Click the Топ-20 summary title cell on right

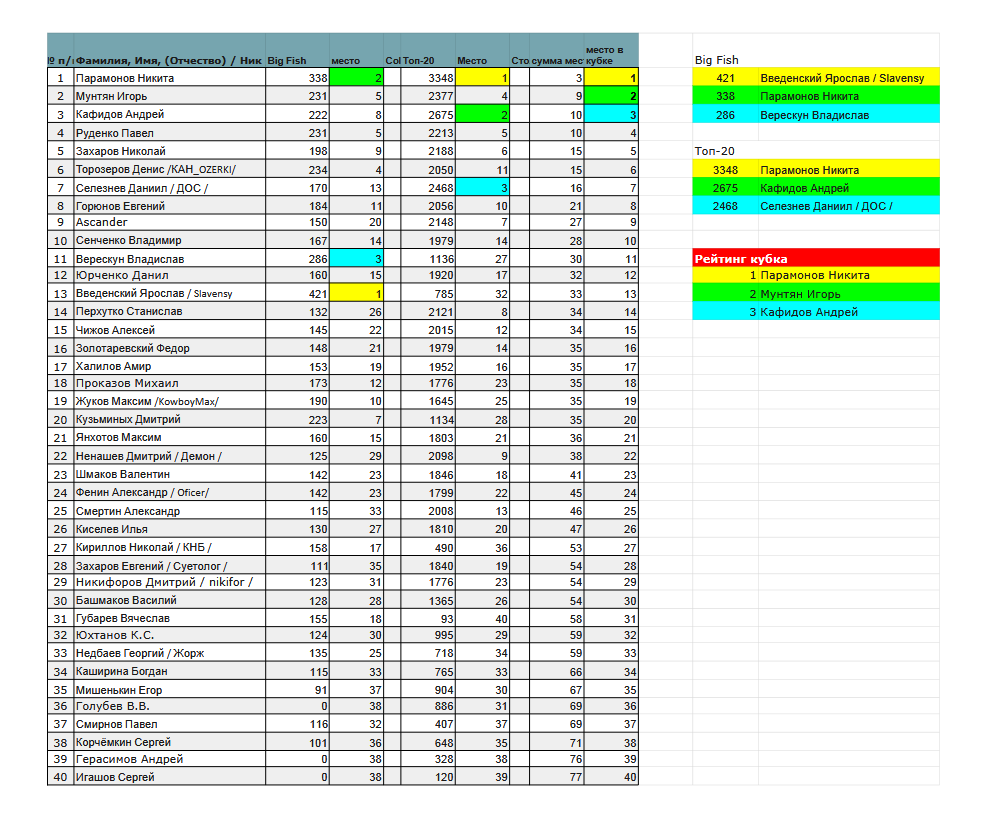click(725, 151)
